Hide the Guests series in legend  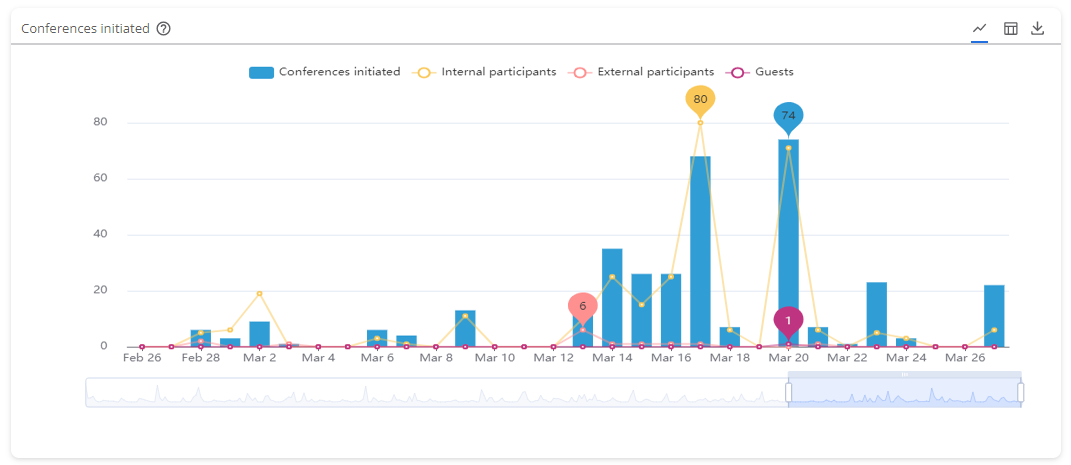click(761, 72)
